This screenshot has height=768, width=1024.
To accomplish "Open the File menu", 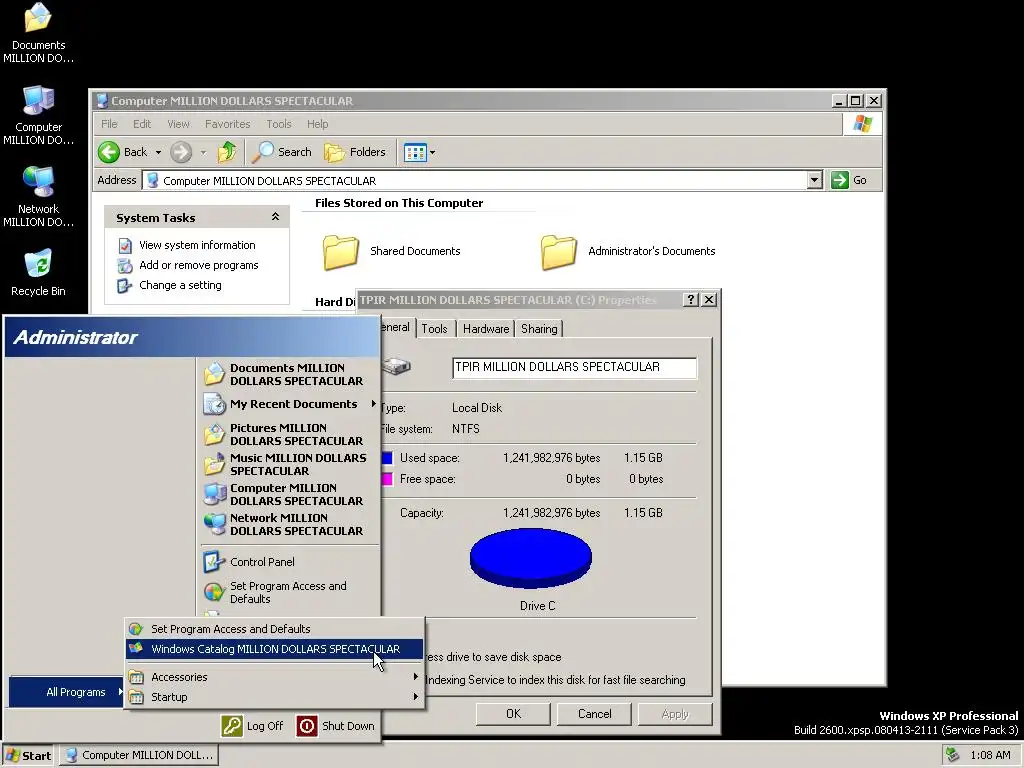I will click(x=109, y=124).
